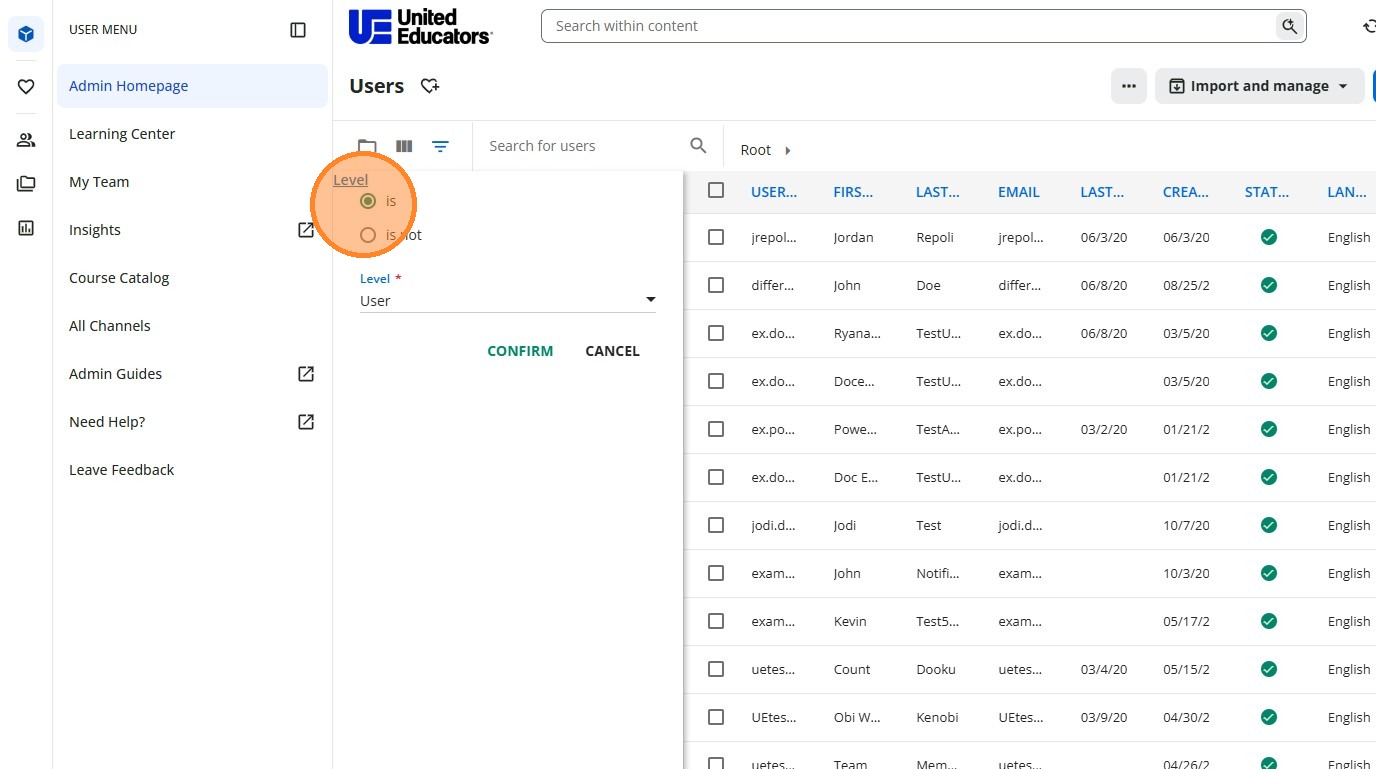Sort by the LAST... name column header
Viewport: 1376px width, 769px height.
pos(938,192)
